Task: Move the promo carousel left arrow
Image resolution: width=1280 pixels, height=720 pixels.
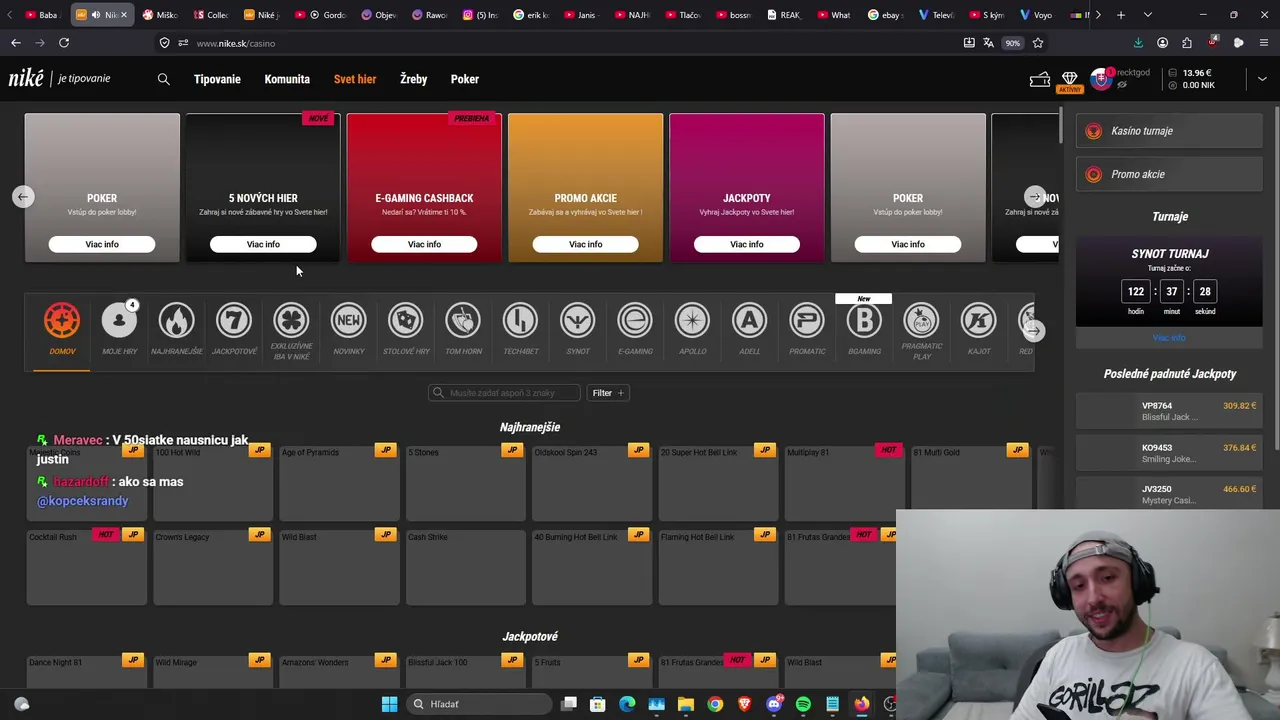Action: [x=23, y=197]
